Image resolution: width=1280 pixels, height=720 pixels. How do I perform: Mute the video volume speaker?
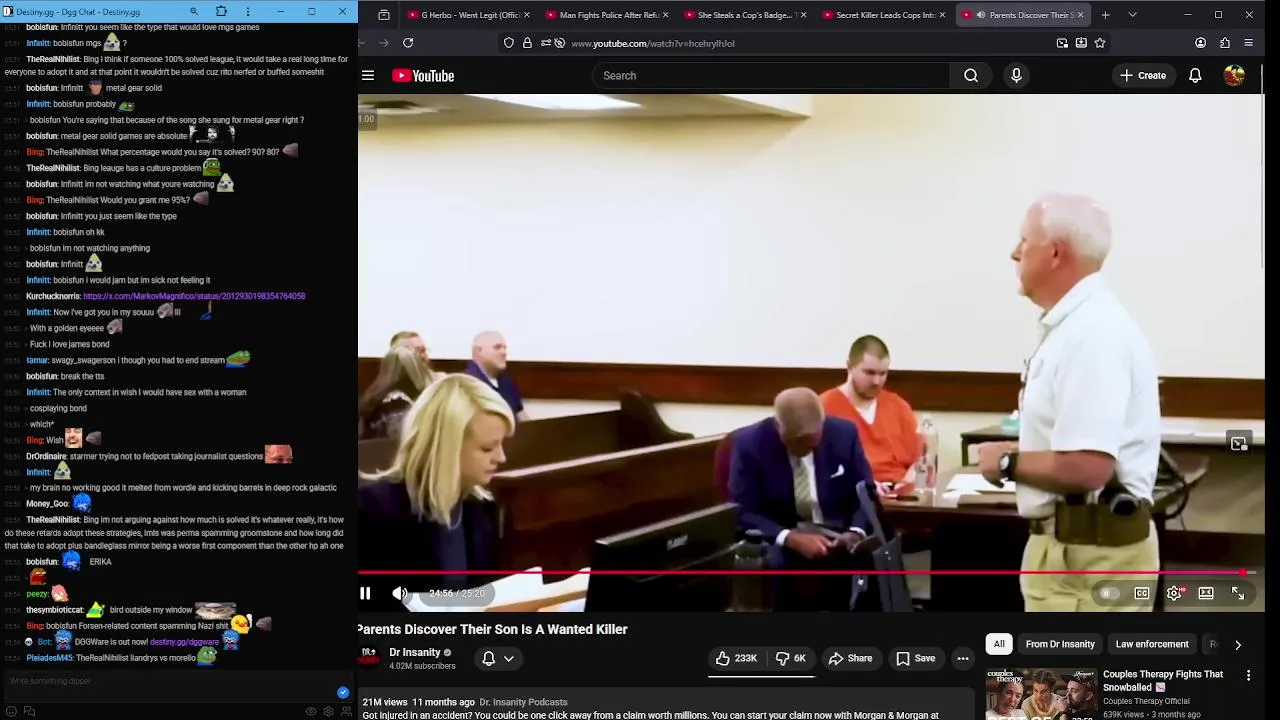point(400,594)
